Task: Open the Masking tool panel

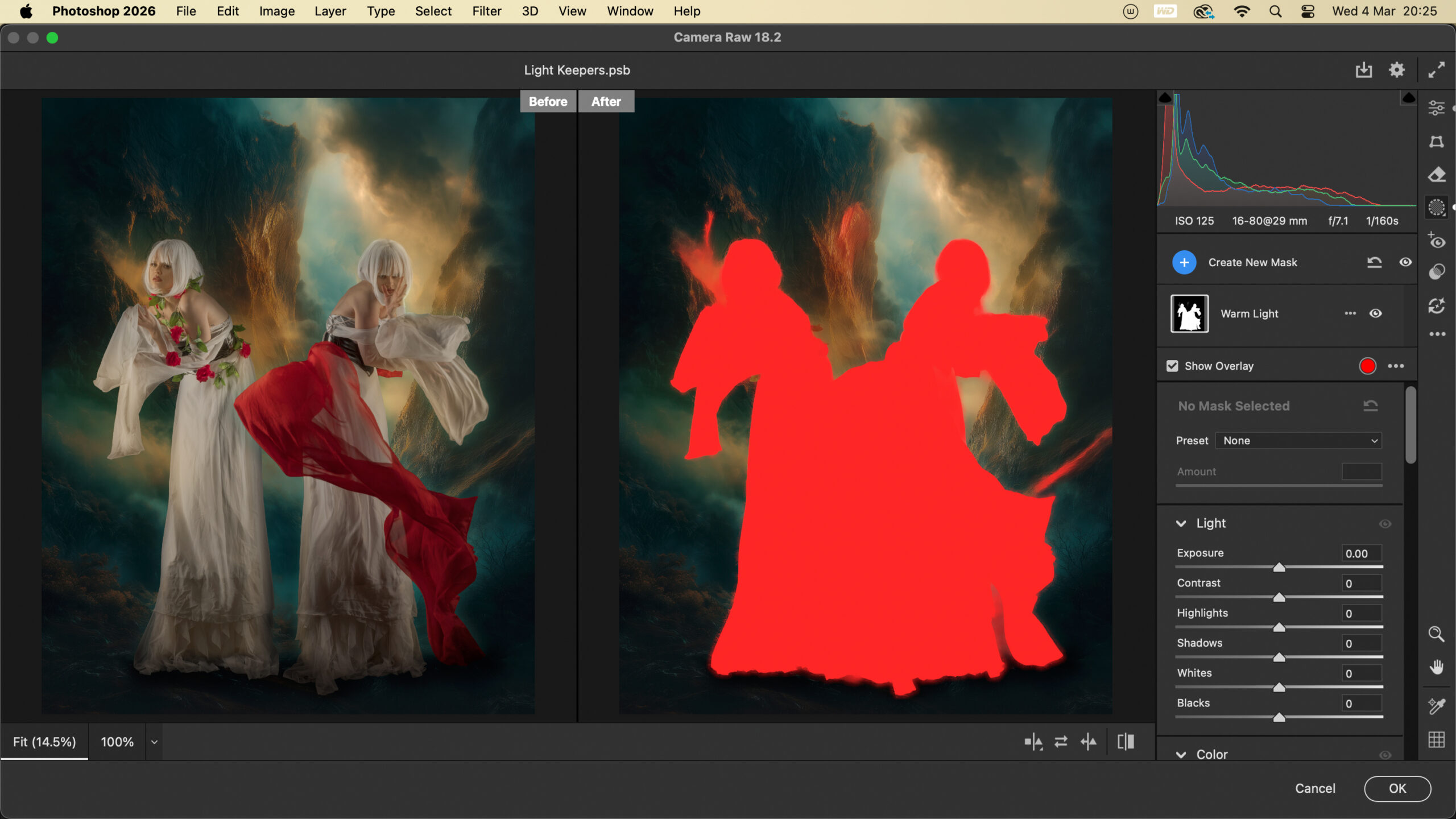Action: (1437, 208)
